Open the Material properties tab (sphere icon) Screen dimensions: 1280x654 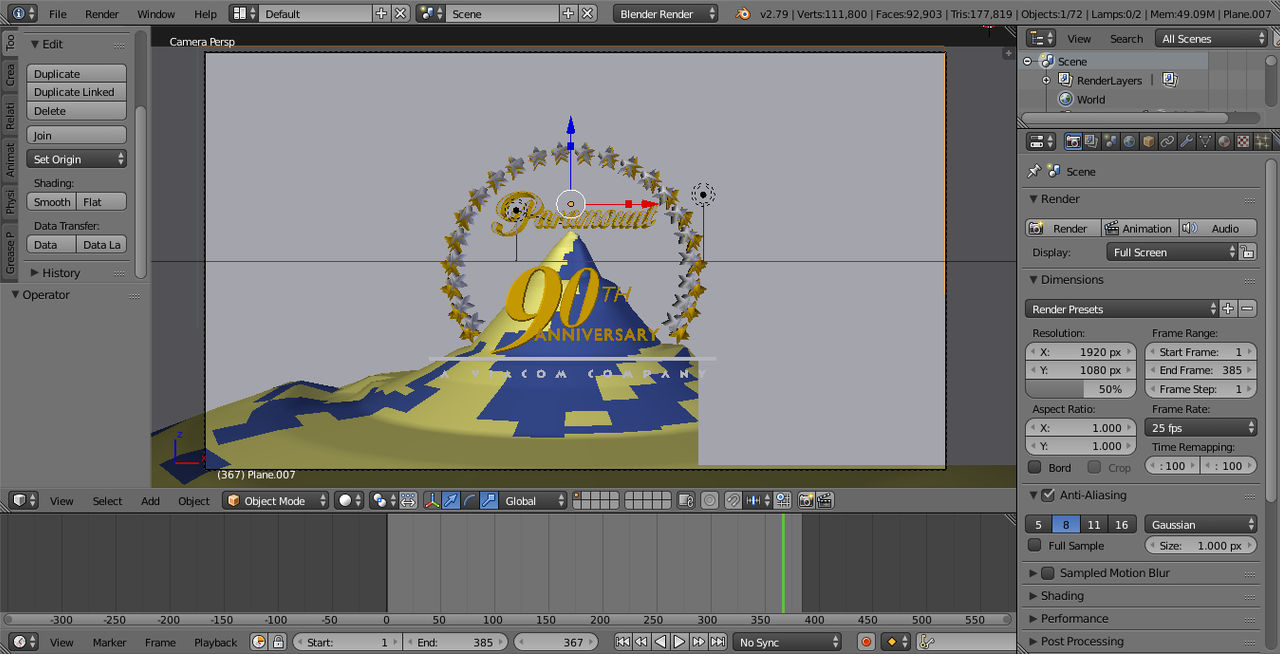point(1225,142)
